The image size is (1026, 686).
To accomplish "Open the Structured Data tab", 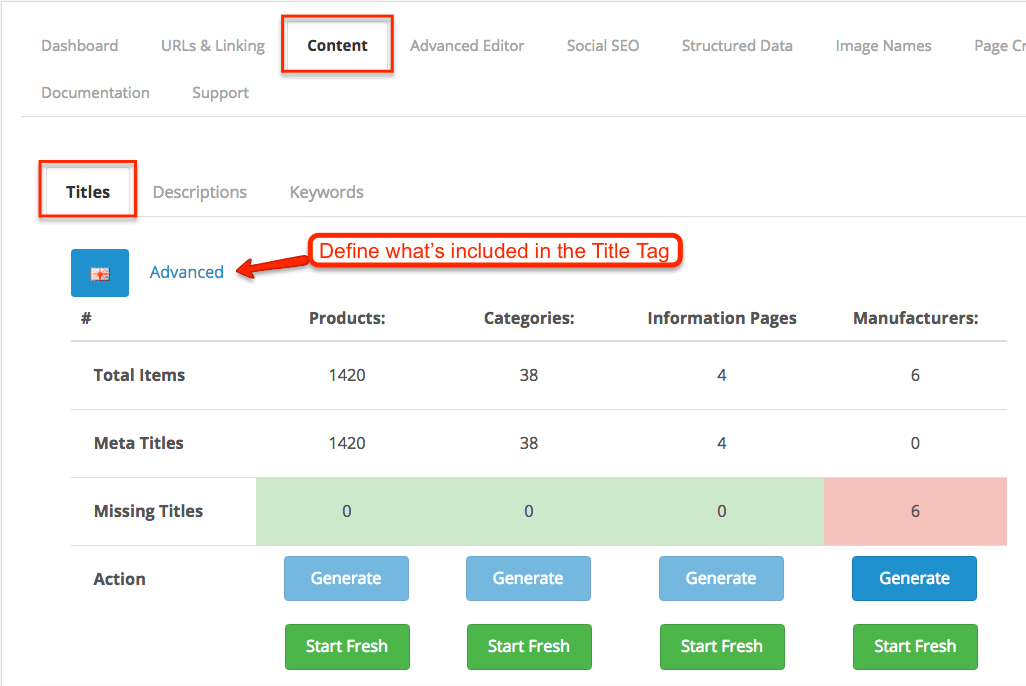I will (737, 46).
